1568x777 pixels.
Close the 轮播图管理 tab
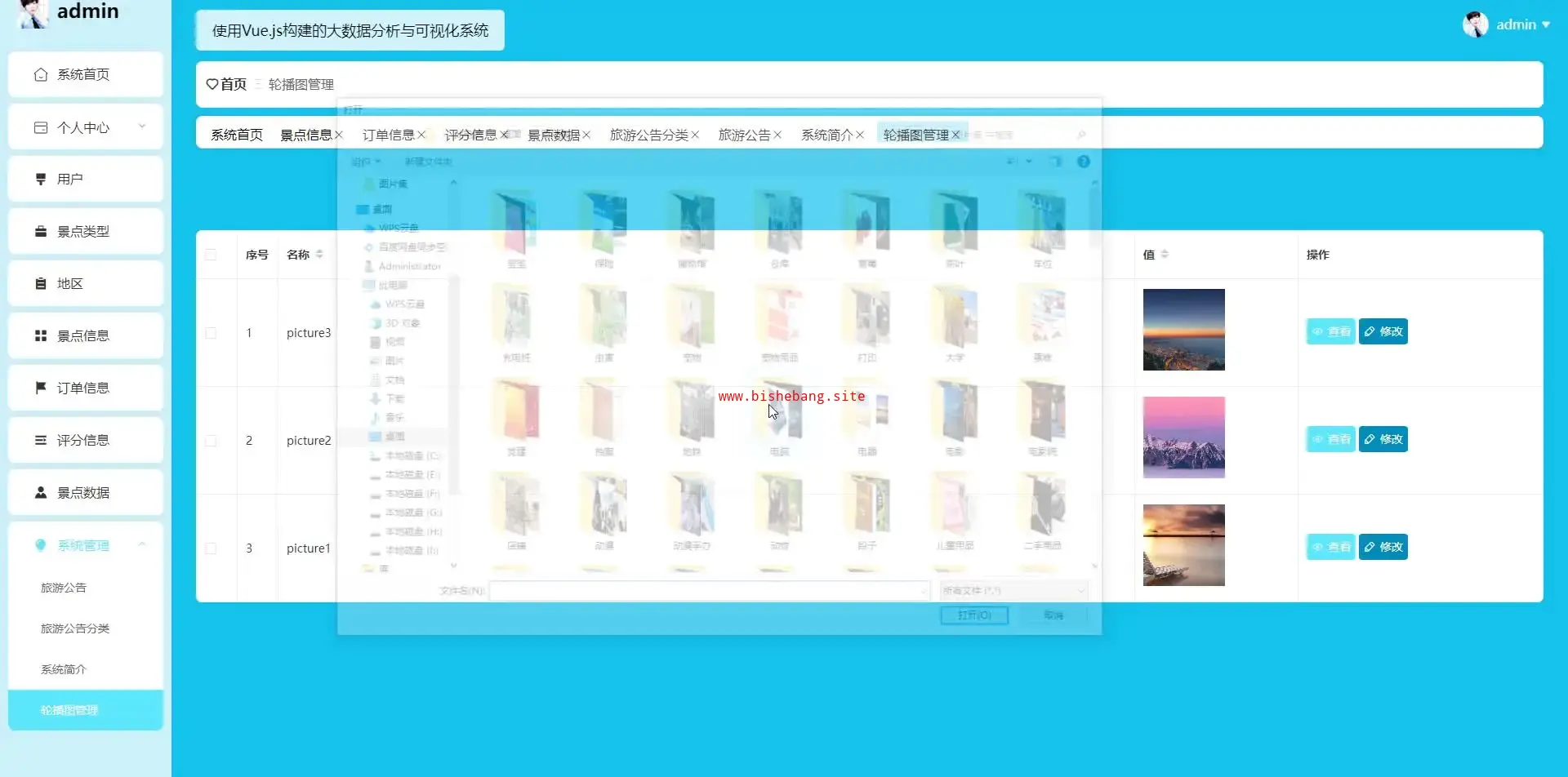coord(955,135)
